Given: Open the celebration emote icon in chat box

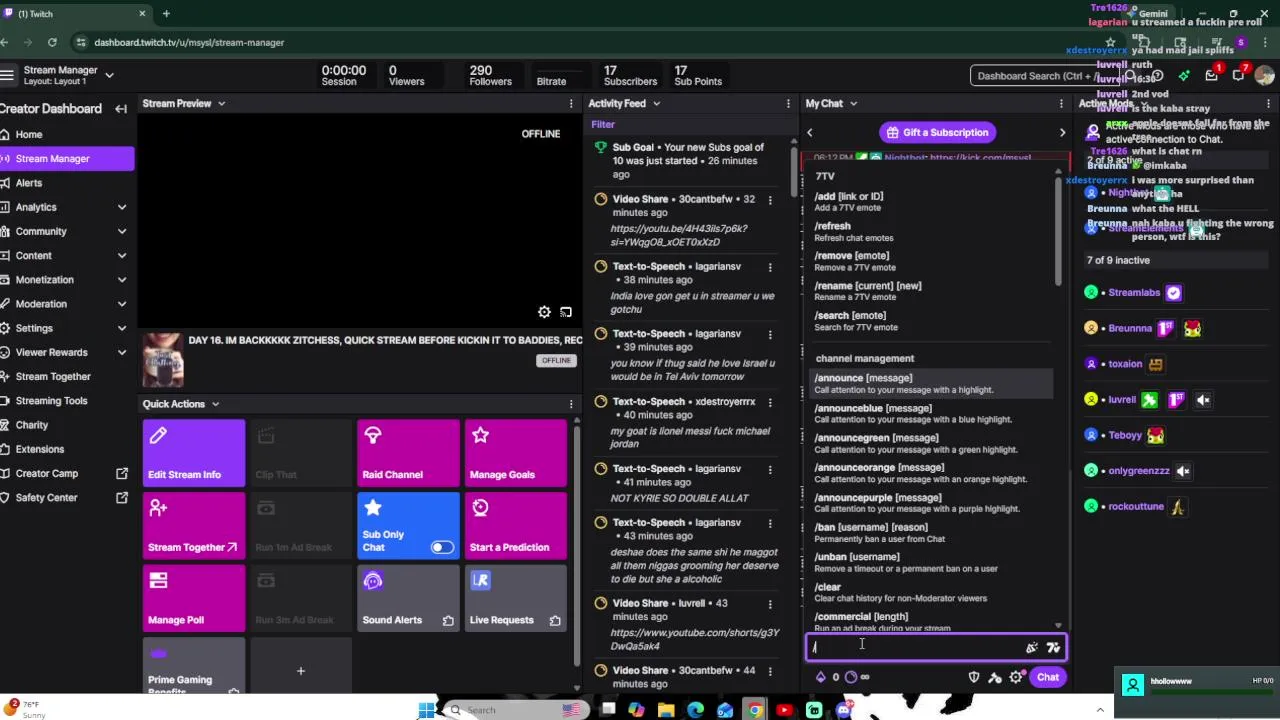Looking at the screenshot, I should (x=1032, y=648).
